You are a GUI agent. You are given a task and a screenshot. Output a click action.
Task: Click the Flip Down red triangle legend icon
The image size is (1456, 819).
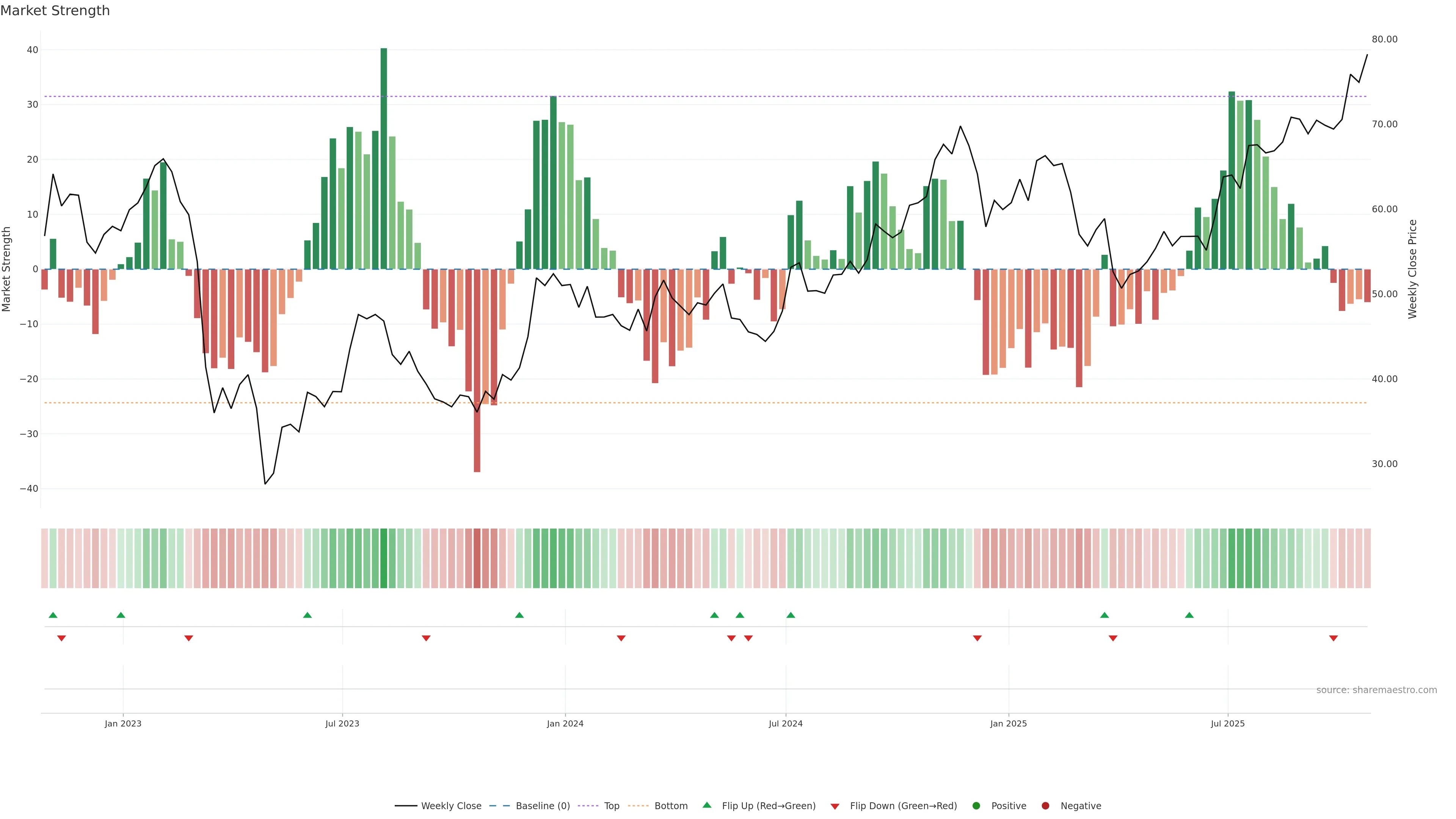click(x=835, y=806)
